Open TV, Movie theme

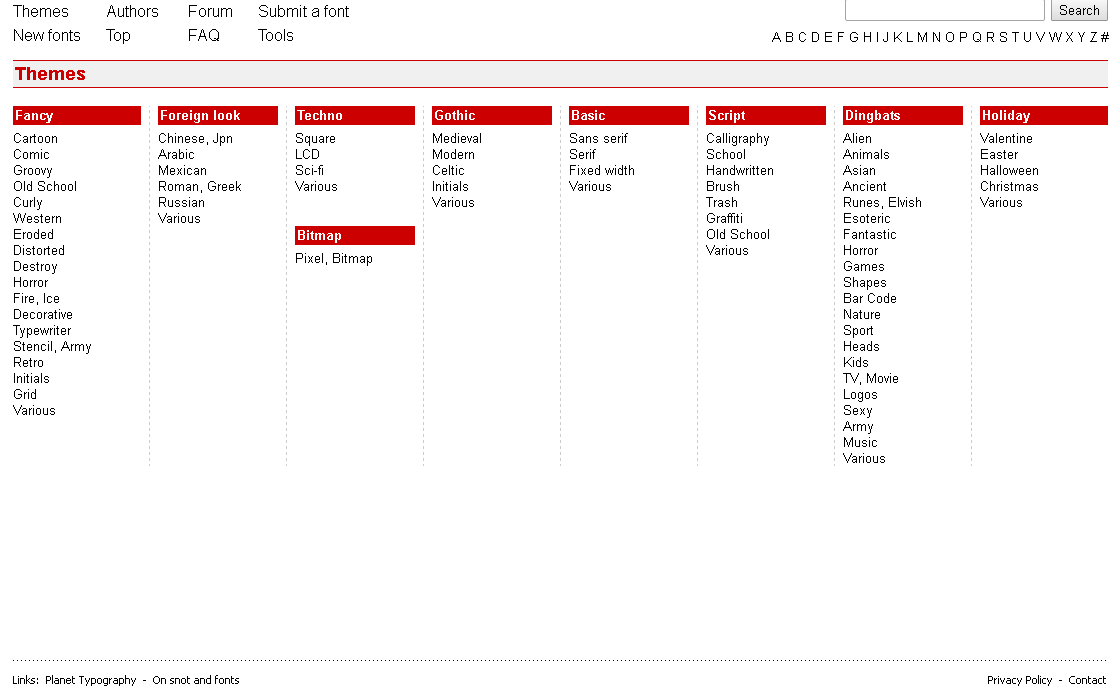click(870, 379)
